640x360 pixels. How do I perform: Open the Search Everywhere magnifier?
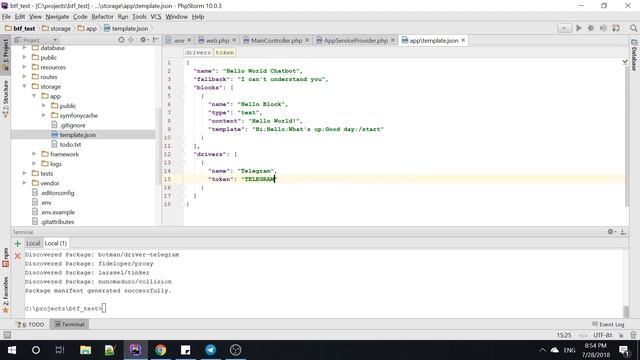click(x=633, y=28)
